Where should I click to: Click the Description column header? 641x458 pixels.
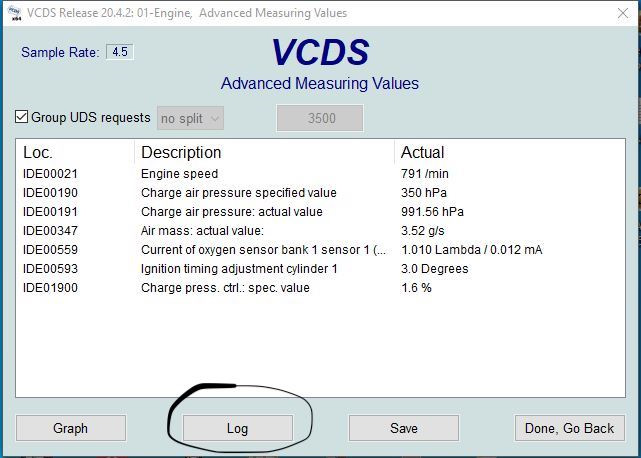[181, 153]
